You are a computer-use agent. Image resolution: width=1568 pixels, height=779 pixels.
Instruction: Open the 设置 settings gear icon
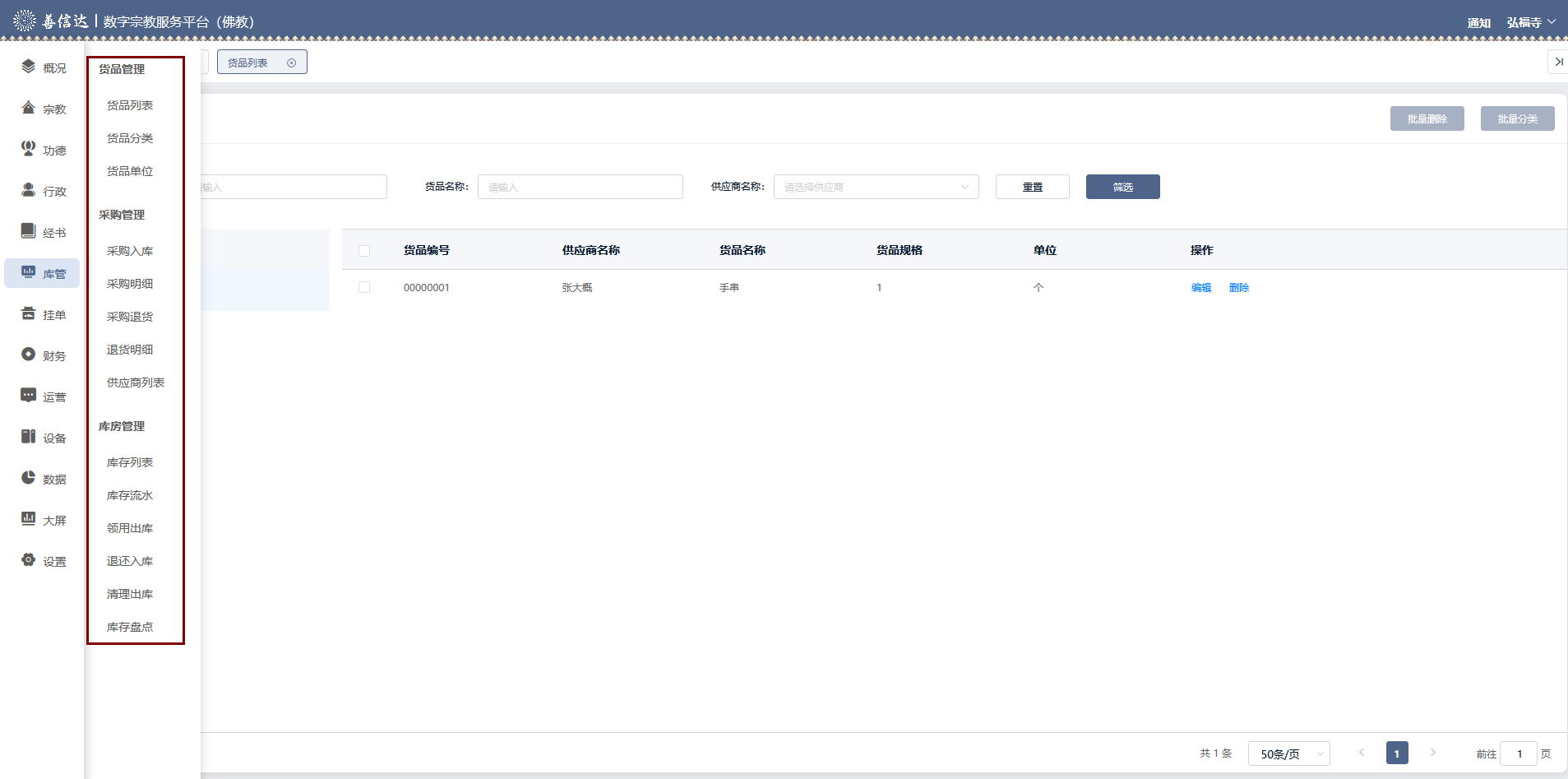(x=29, y=560)
